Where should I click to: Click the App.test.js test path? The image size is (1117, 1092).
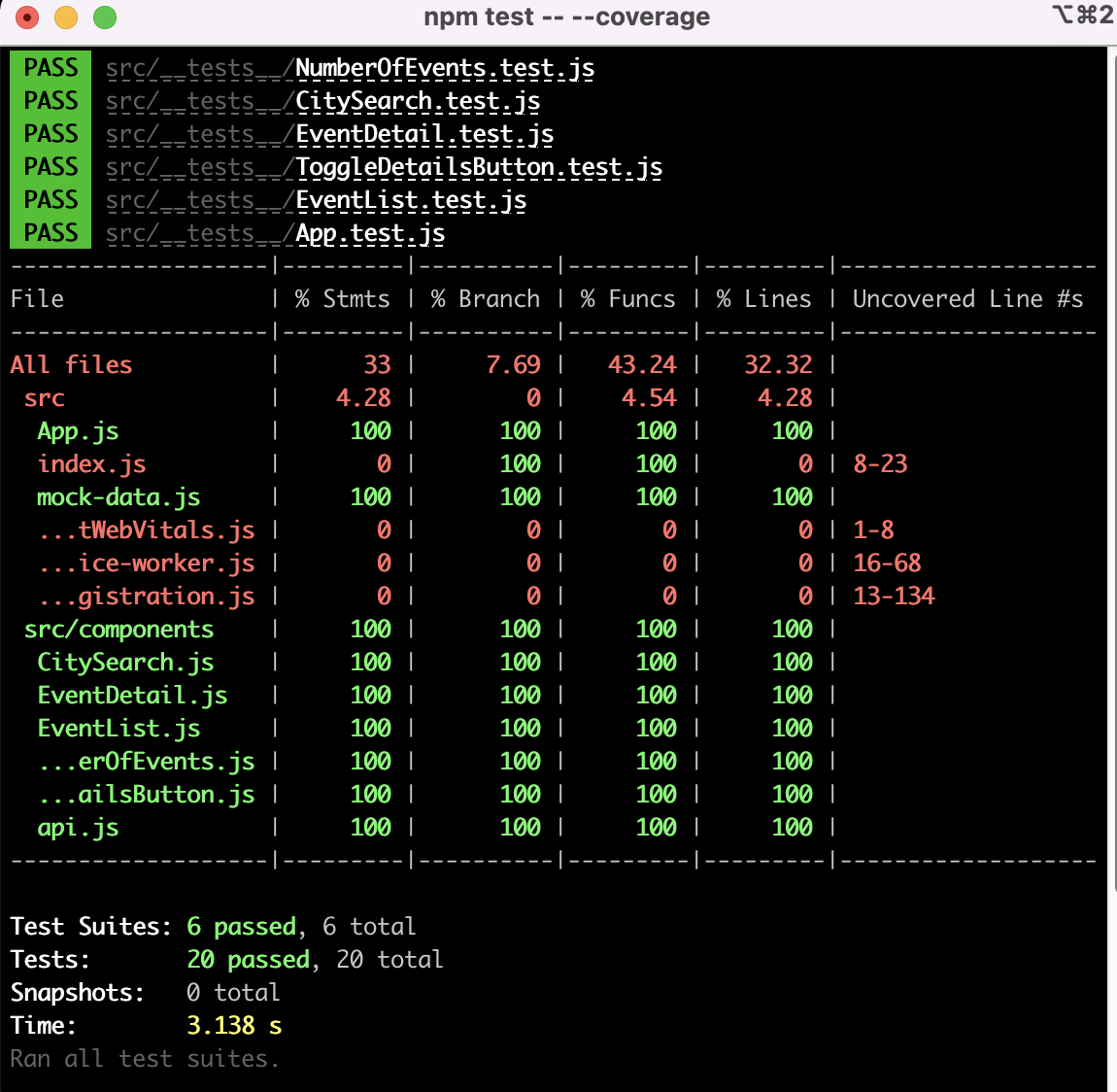275,233
